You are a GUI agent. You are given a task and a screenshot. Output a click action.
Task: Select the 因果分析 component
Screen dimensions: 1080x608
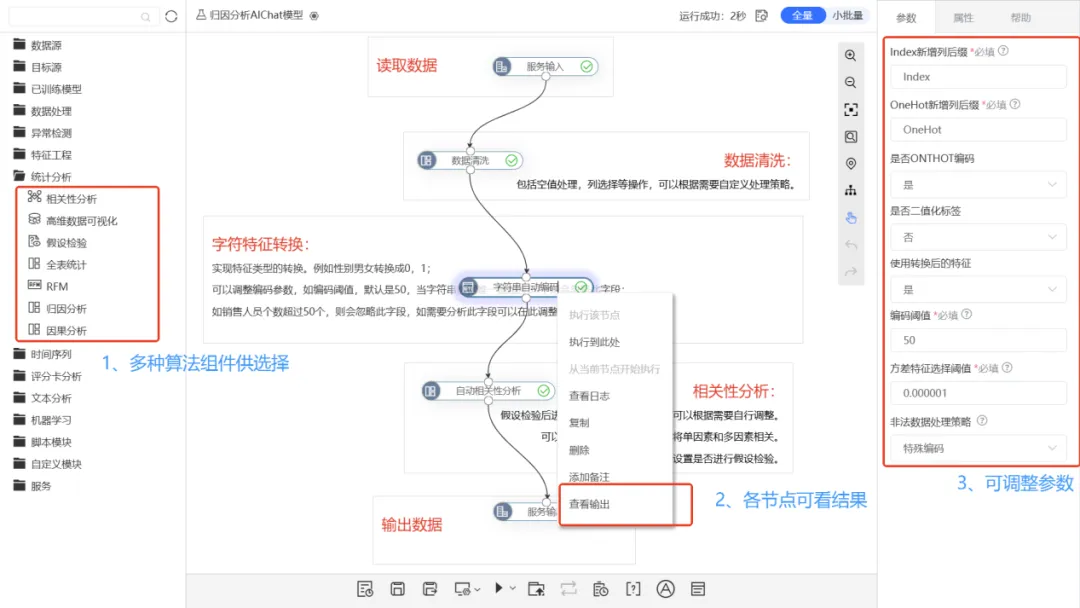[57, 331]
